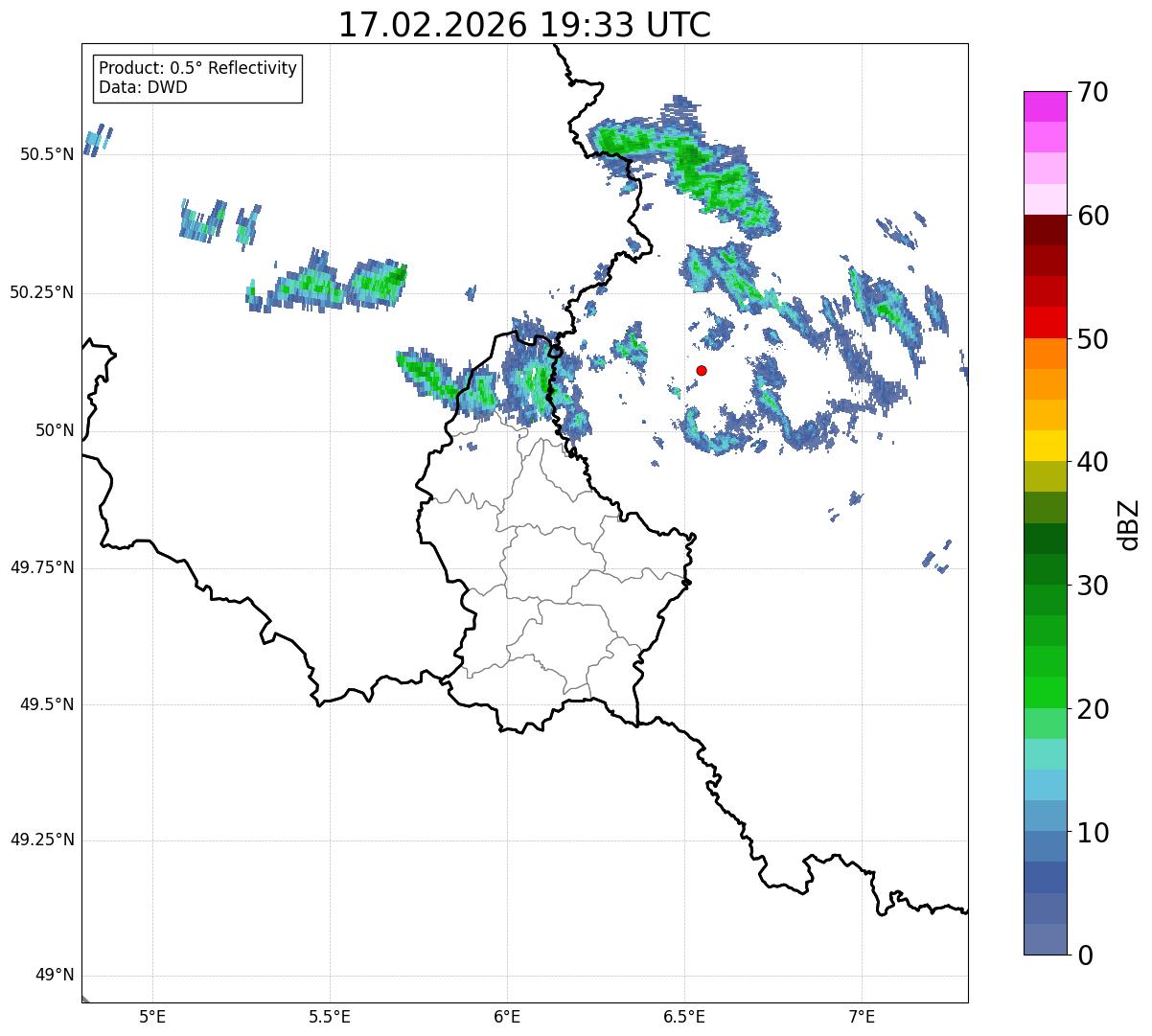This screenshot has height=1036, width=1152.
Task: Click the longitude label 5.5°E
Action: point(330,1016)
